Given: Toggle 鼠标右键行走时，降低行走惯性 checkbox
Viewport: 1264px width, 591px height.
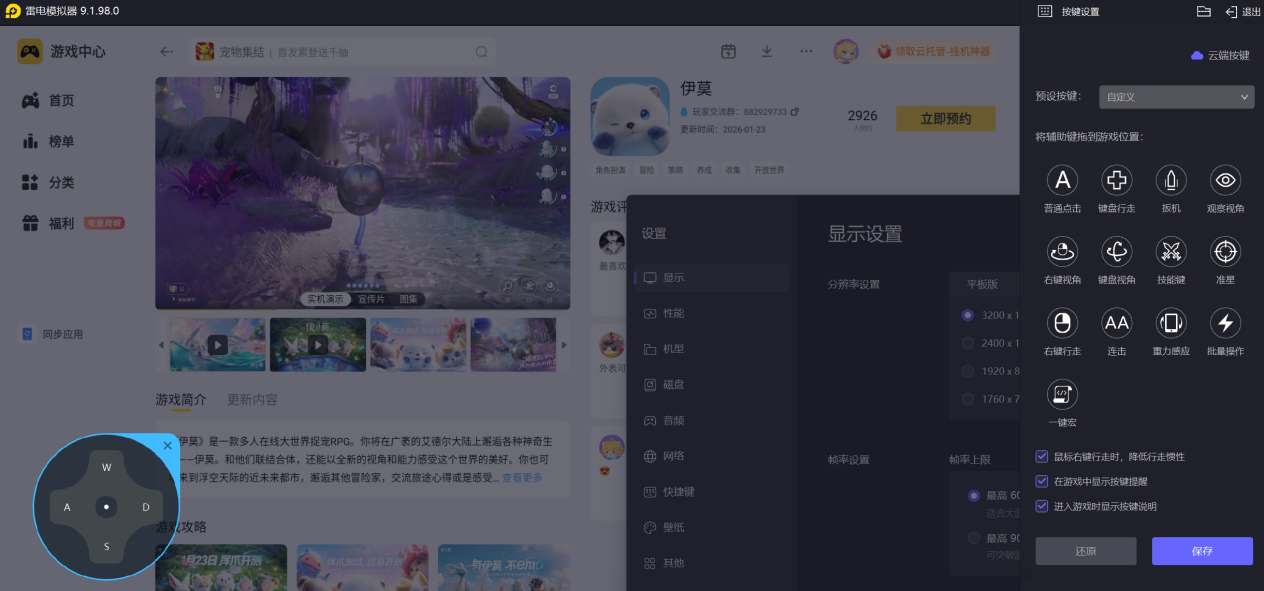Looking at the screenshot, I should tap(1042, 456).
